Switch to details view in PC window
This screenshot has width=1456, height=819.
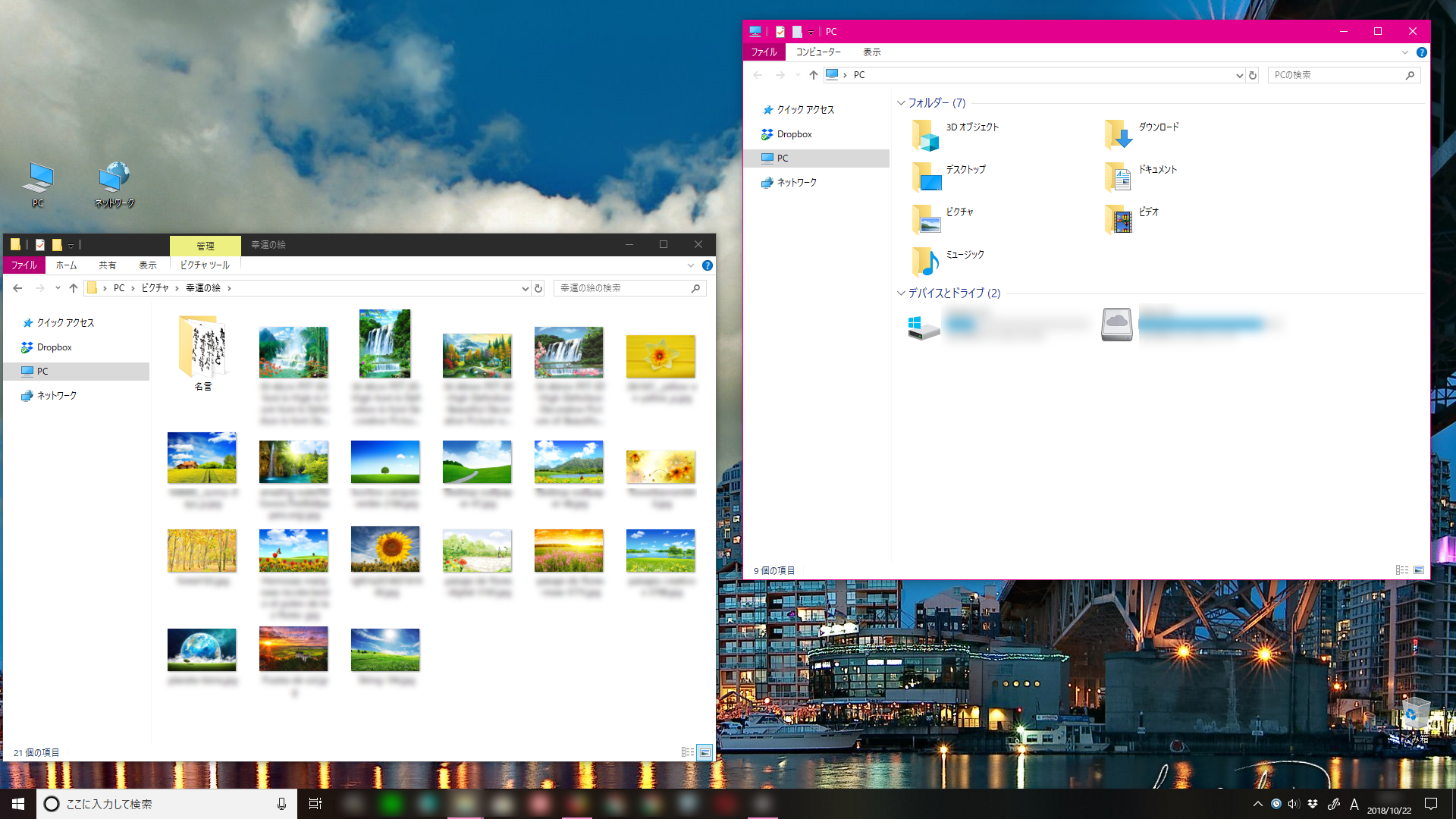(x=1402, y=570)
